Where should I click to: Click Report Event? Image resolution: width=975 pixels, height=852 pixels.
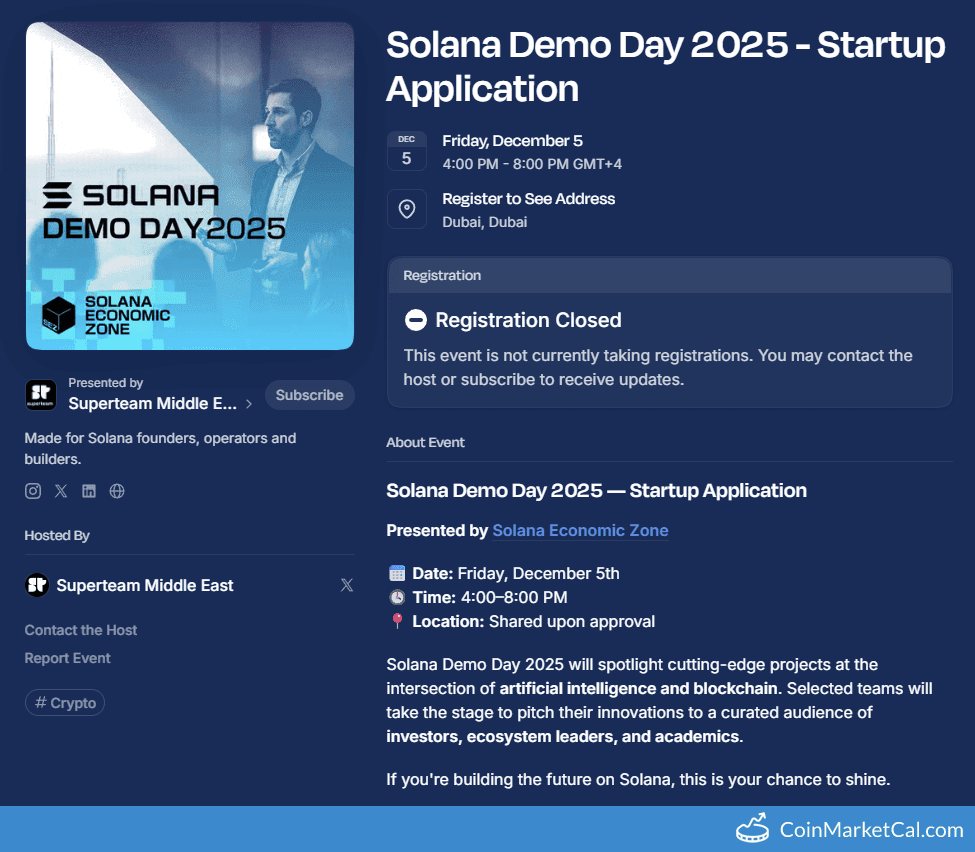pyautogui.click(x=67, y=658)
